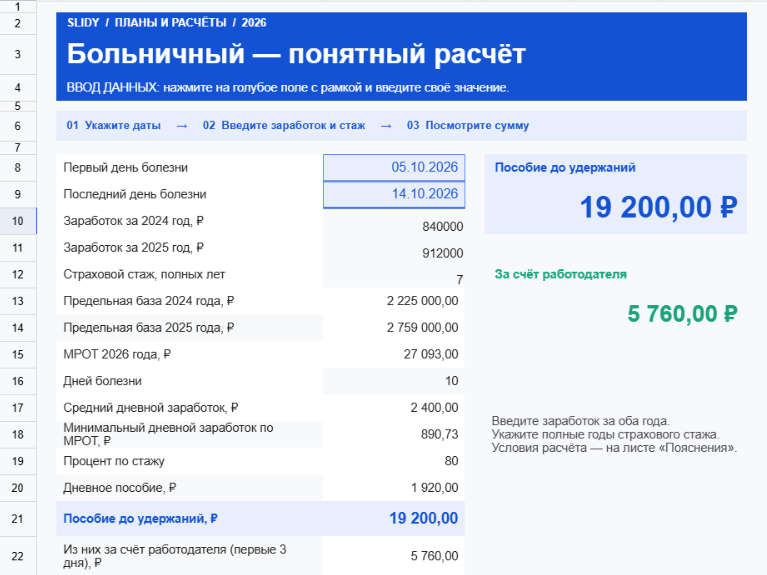Click the label 'Предельная база 2025 года, ₽'
767x575 pixels.
[148, 327]
